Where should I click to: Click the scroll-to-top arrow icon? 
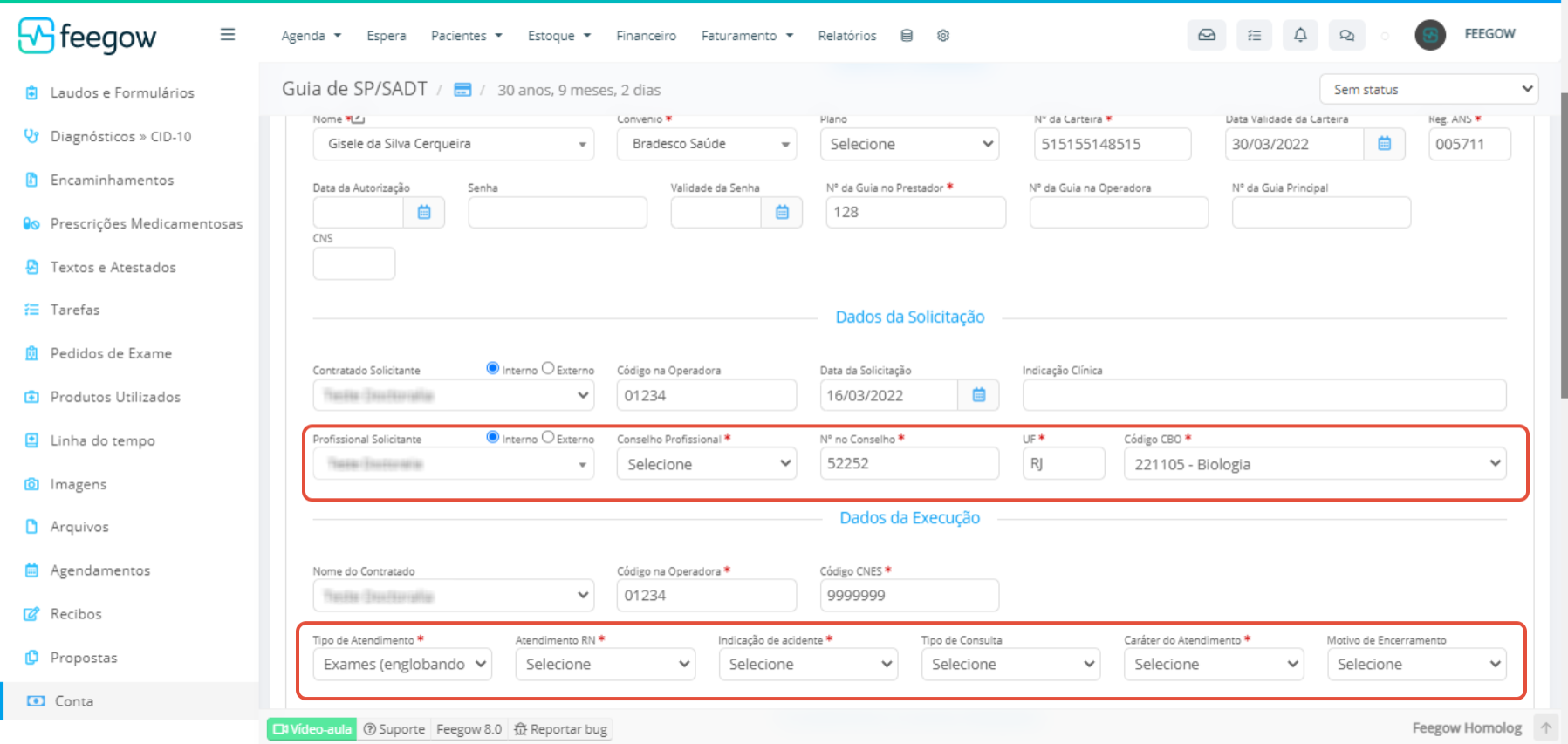[x=1546, y=727]
